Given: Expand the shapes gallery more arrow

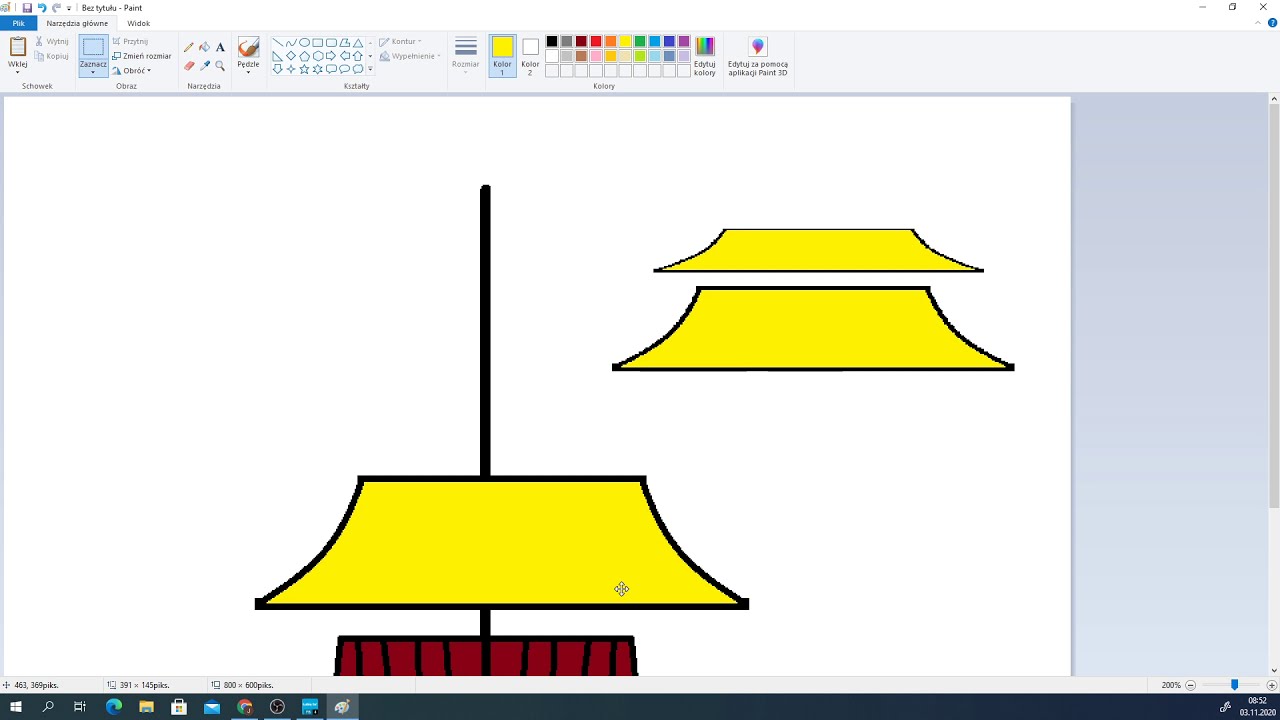Looking at the screenshot, I should 370,69.
